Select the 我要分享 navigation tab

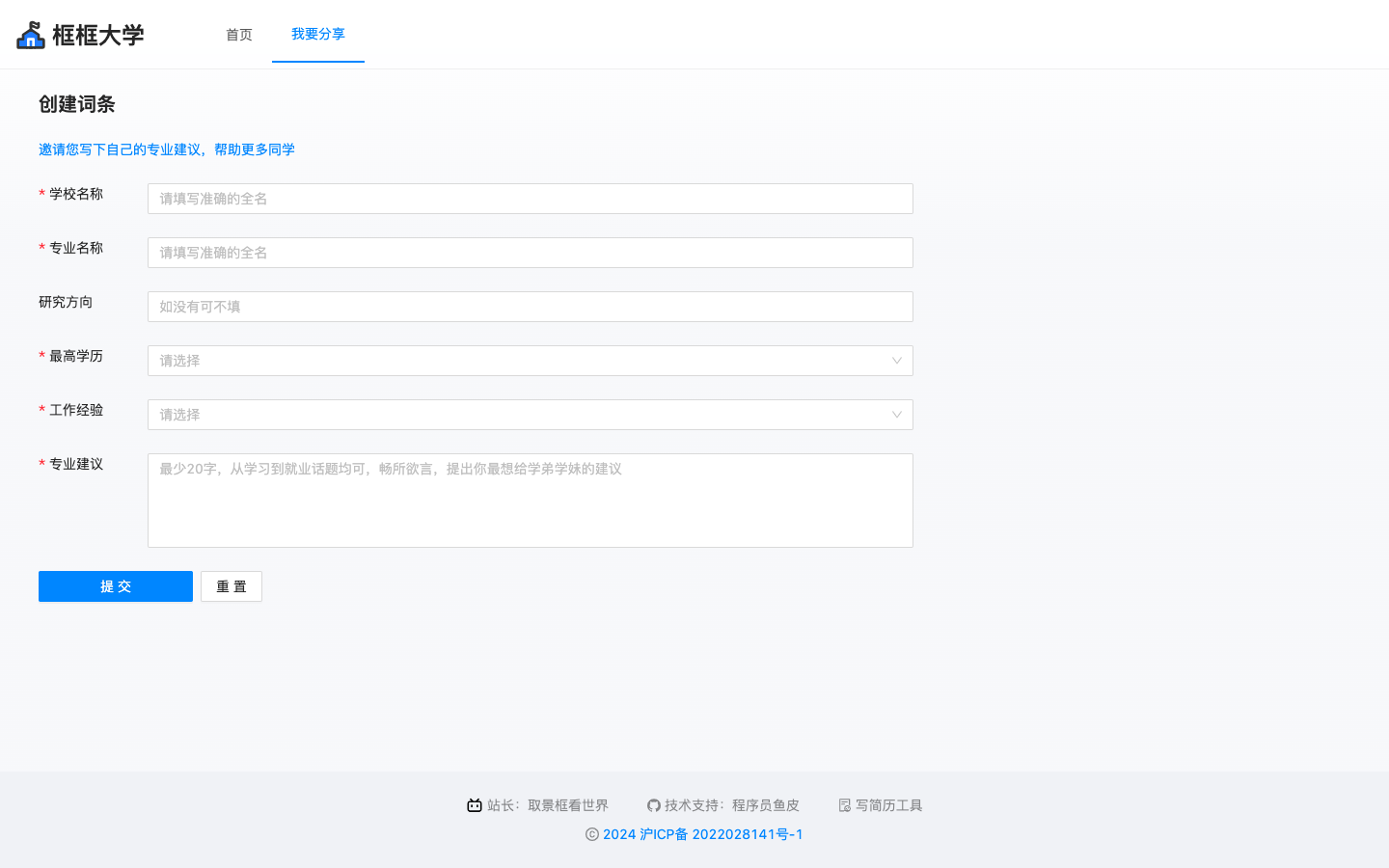pyautogui.click(x=318, y=34)
